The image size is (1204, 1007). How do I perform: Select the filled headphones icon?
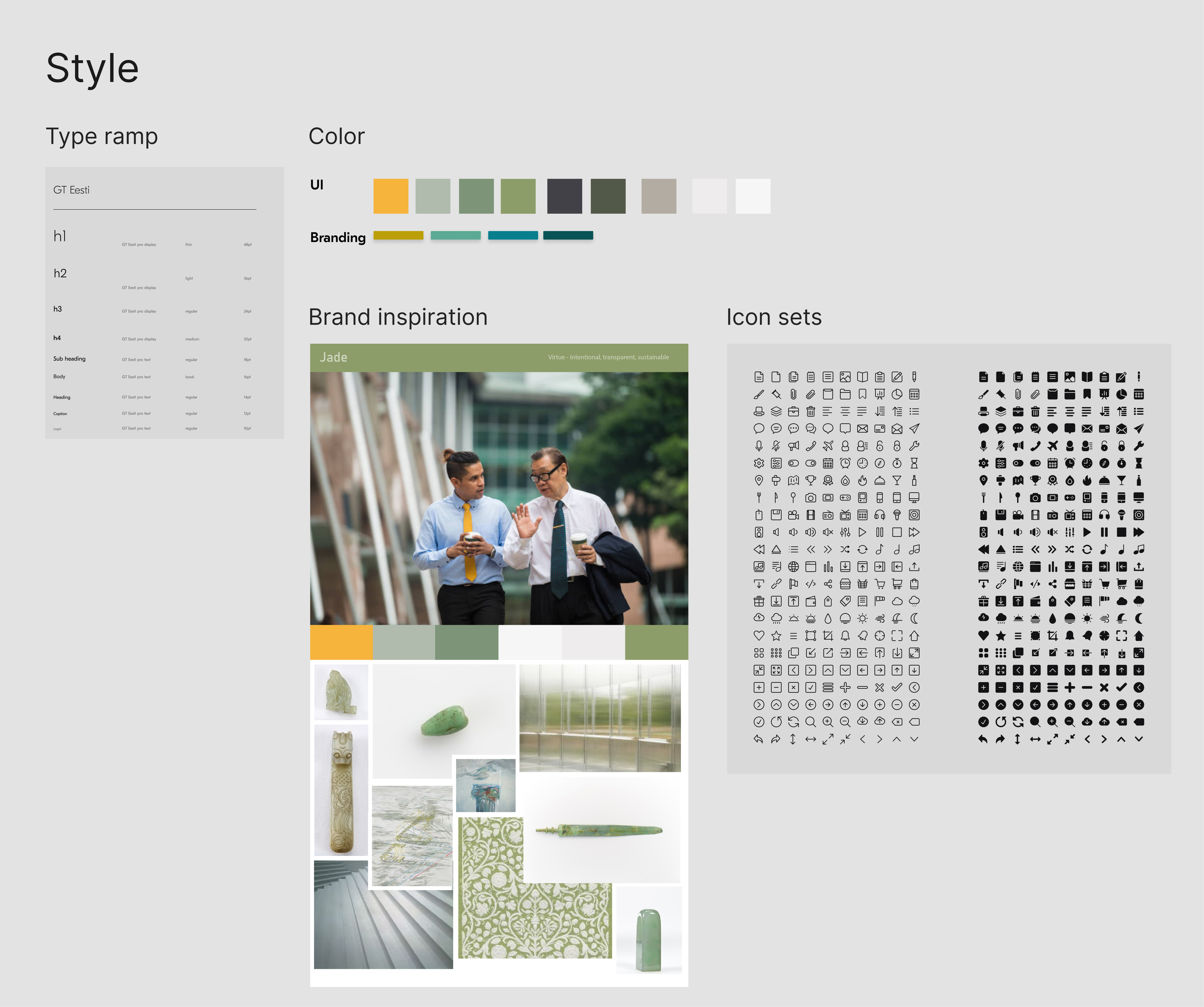(x=1104, y=515)
